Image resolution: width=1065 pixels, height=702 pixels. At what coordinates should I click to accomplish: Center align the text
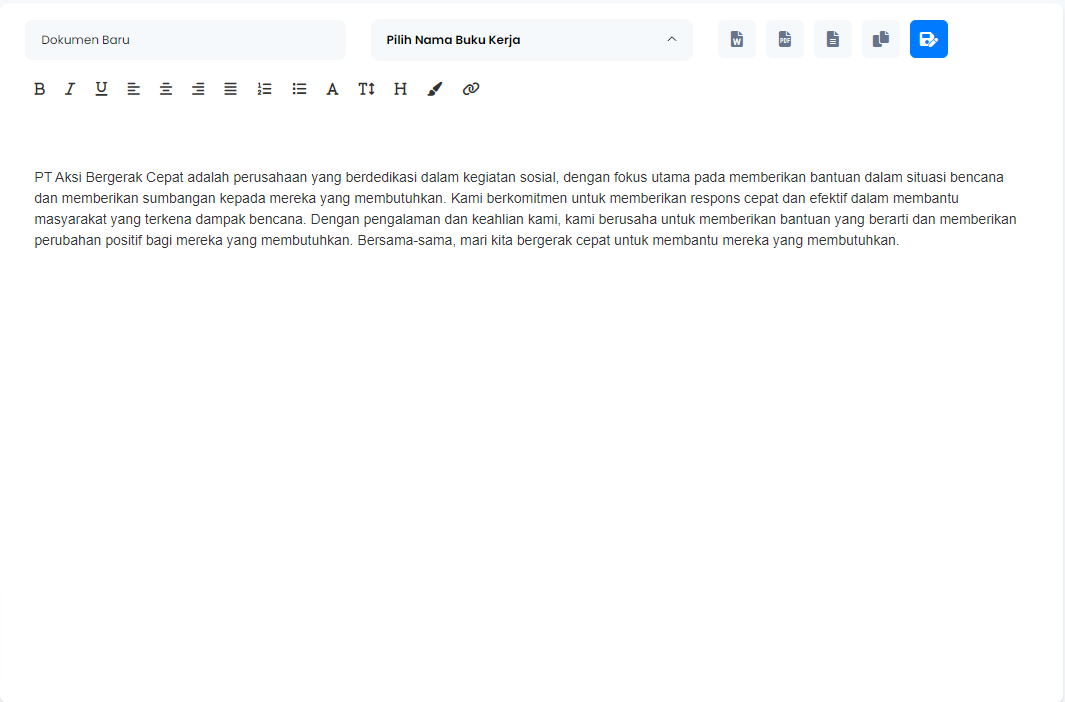coord(166,89)
